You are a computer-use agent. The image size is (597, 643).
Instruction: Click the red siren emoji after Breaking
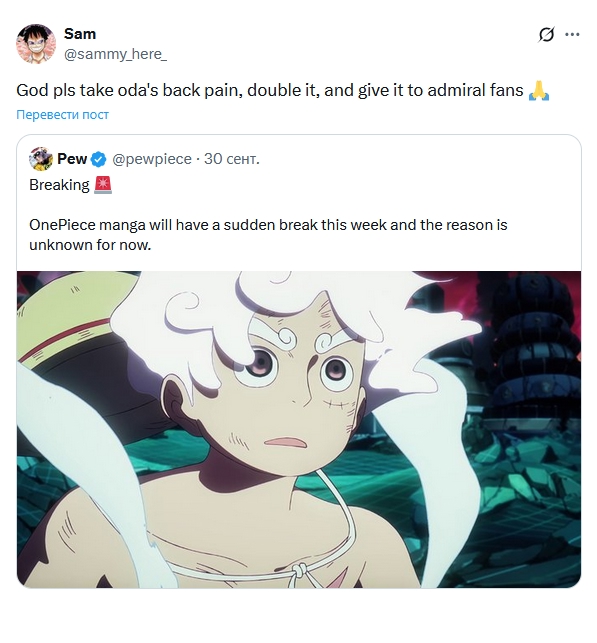coord(103,185)
